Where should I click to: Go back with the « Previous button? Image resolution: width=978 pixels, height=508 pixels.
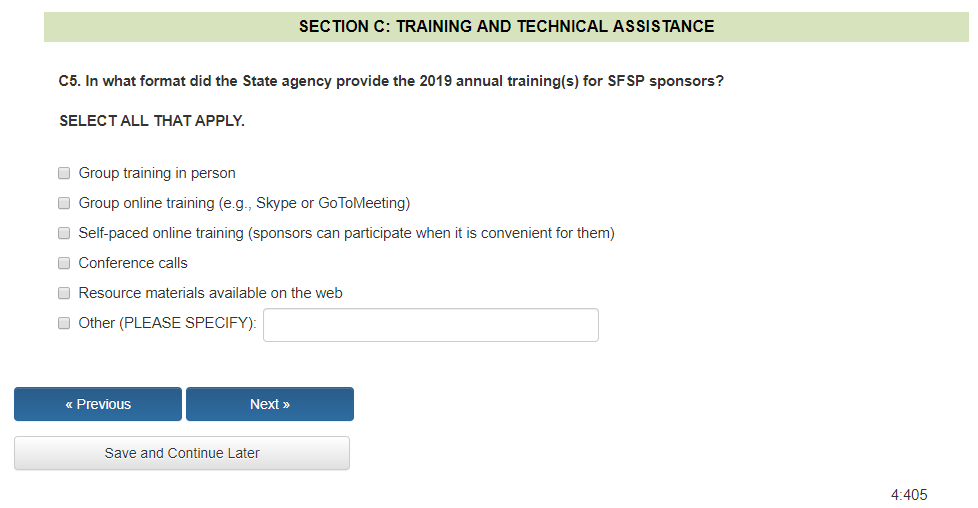point(98,404)
